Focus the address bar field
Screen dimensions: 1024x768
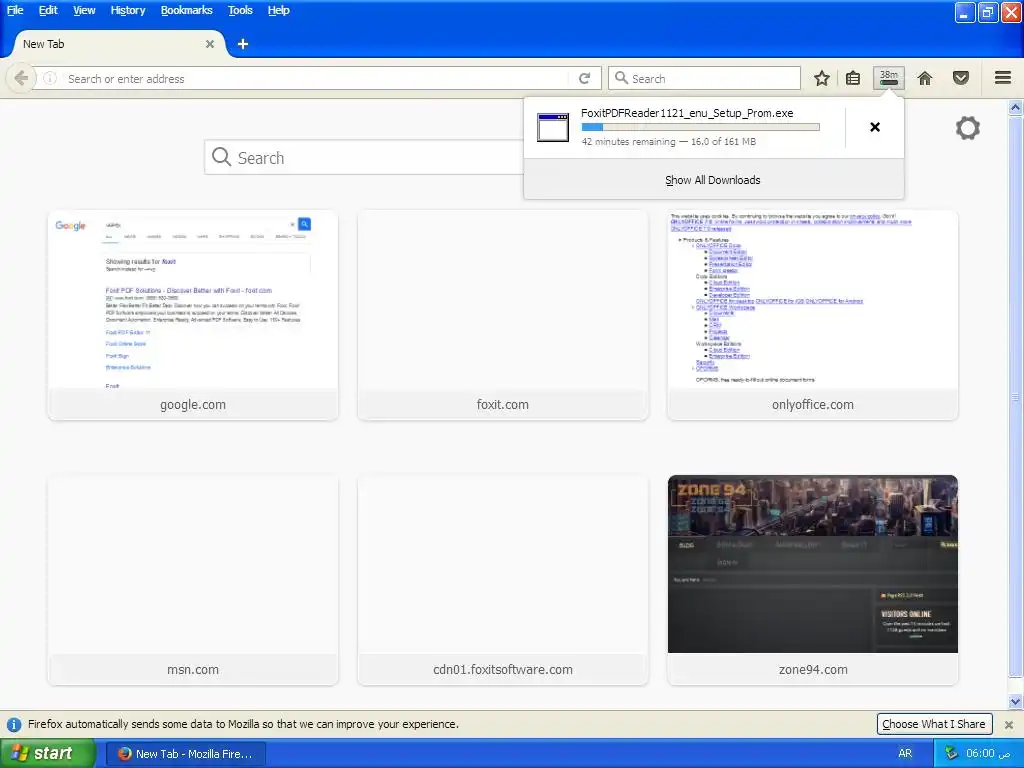point(316,78)
